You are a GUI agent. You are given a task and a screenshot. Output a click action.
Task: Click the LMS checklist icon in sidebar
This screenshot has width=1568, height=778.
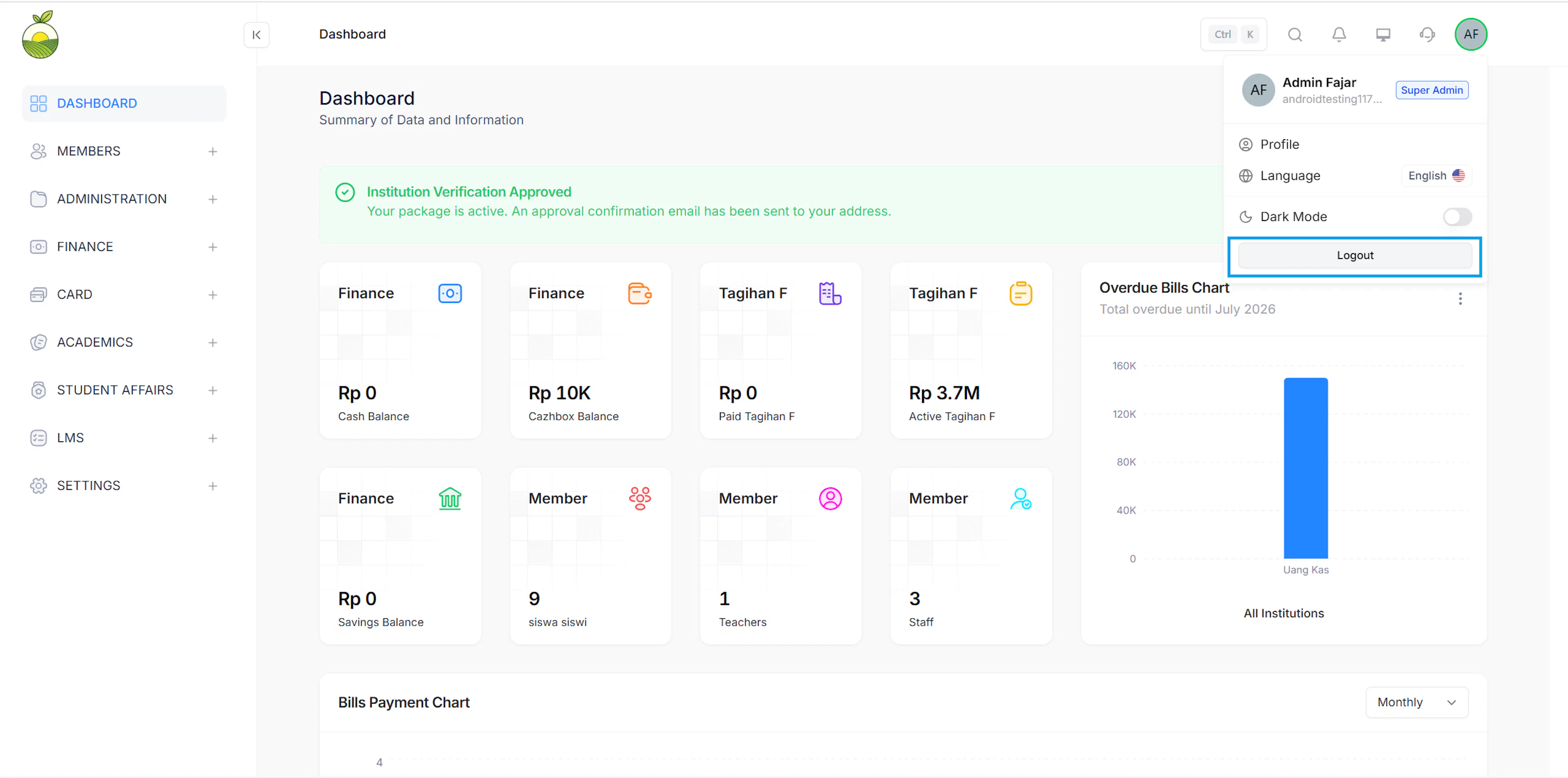pyautogui.click(x=38, y=438)
